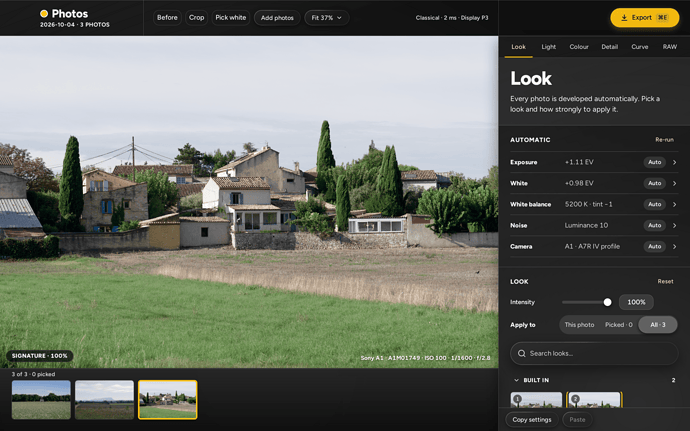Switch to the Light tab
Viewport: 690px width, 431px height.
[548, 47]
